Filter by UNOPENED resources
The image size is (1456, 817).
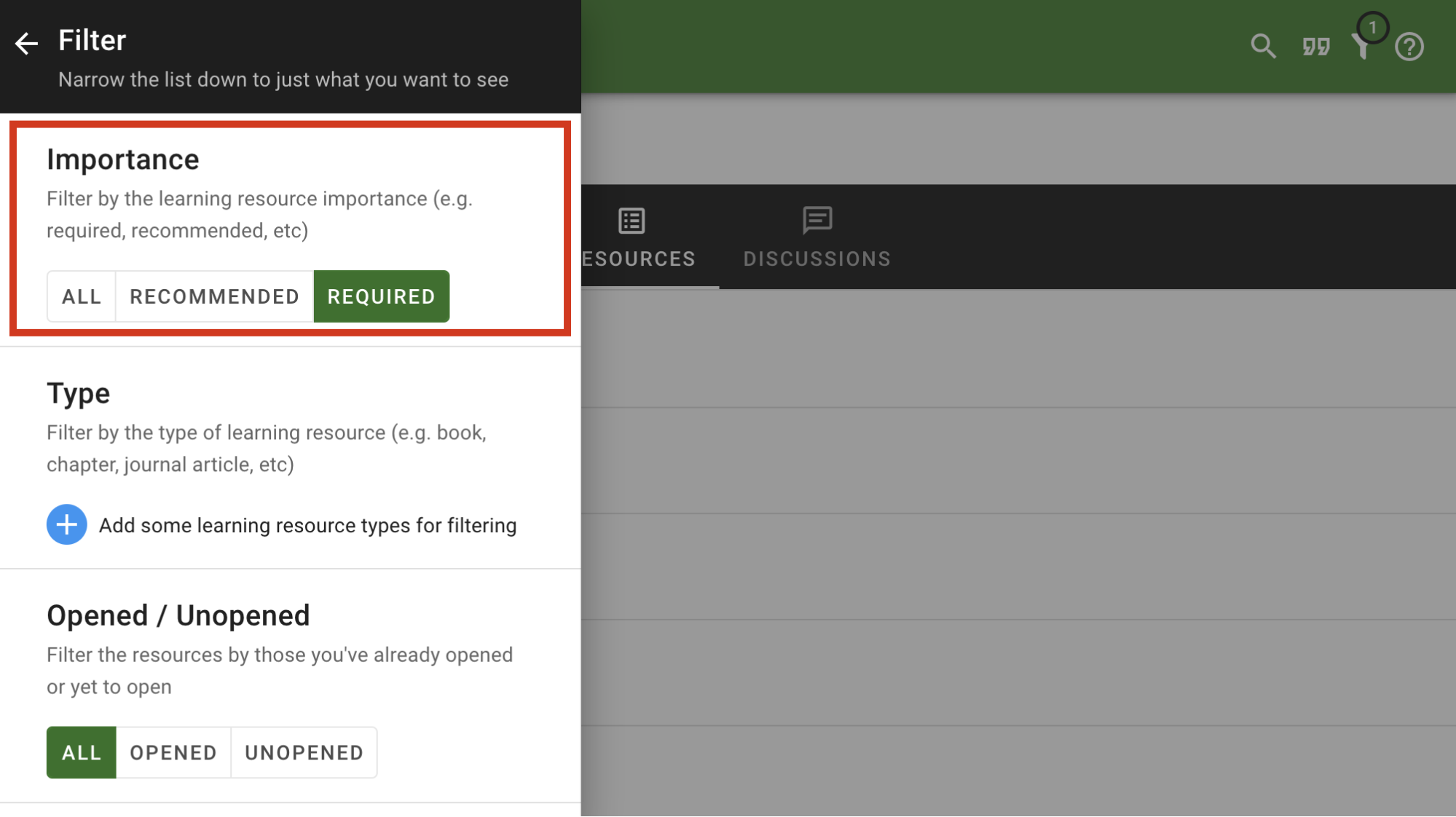pyautogui.click(x=304, y=752)
